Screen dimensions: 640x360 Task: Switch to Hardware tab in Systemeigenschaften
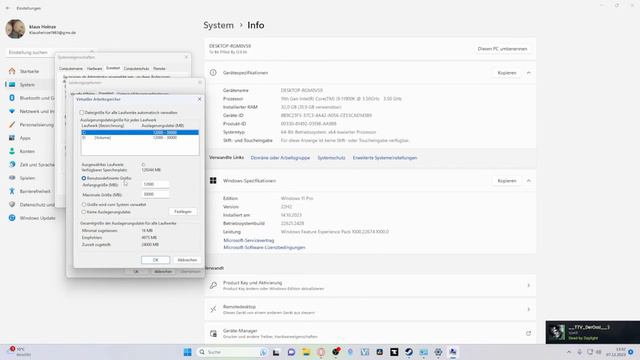[94, 69]
